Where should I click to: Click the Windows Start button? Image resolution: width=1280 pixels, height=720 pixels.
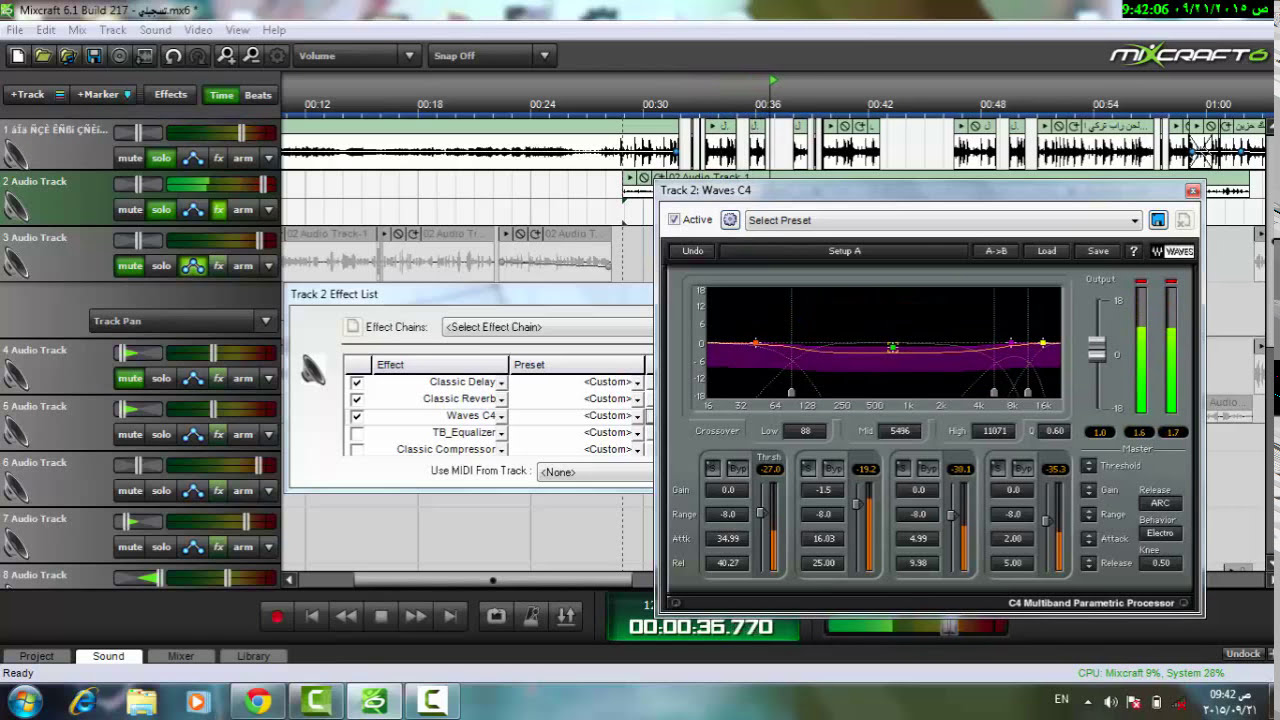click(x=24, y=701)
